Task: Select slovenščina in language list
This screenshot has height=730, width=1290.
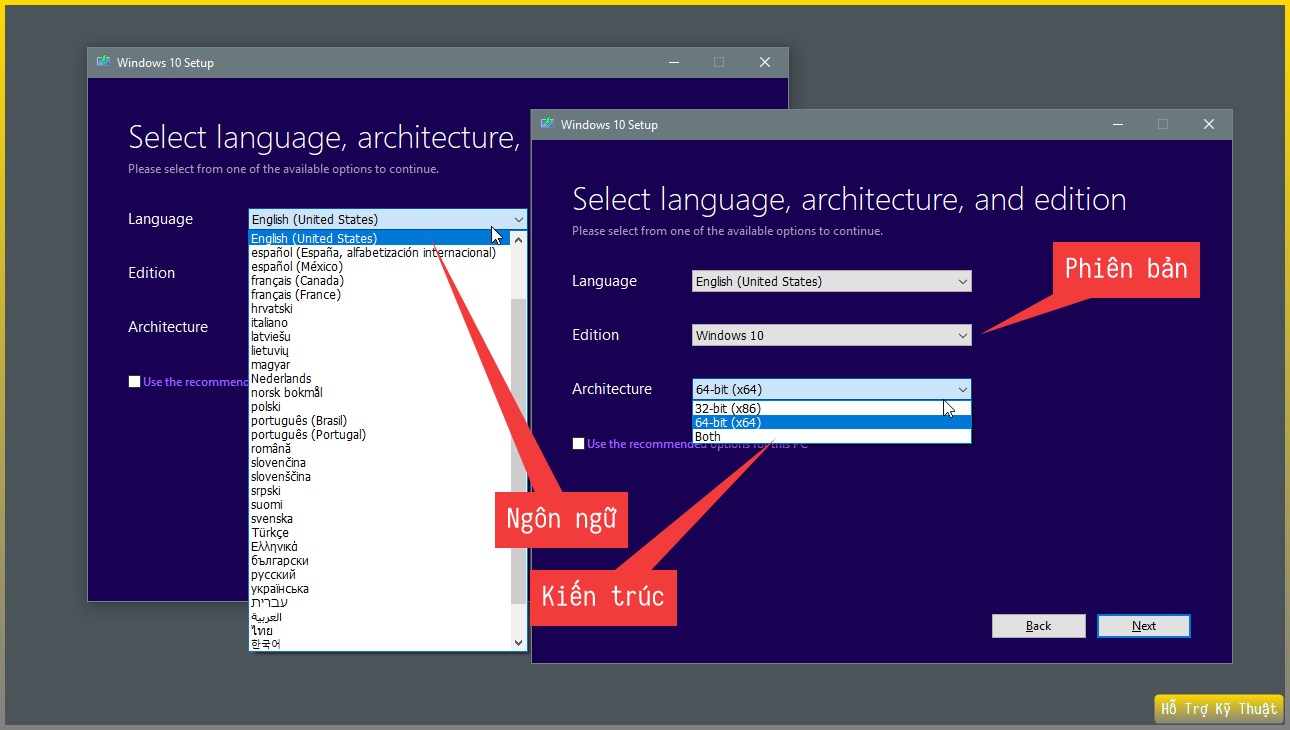Action: click(379, 476)
